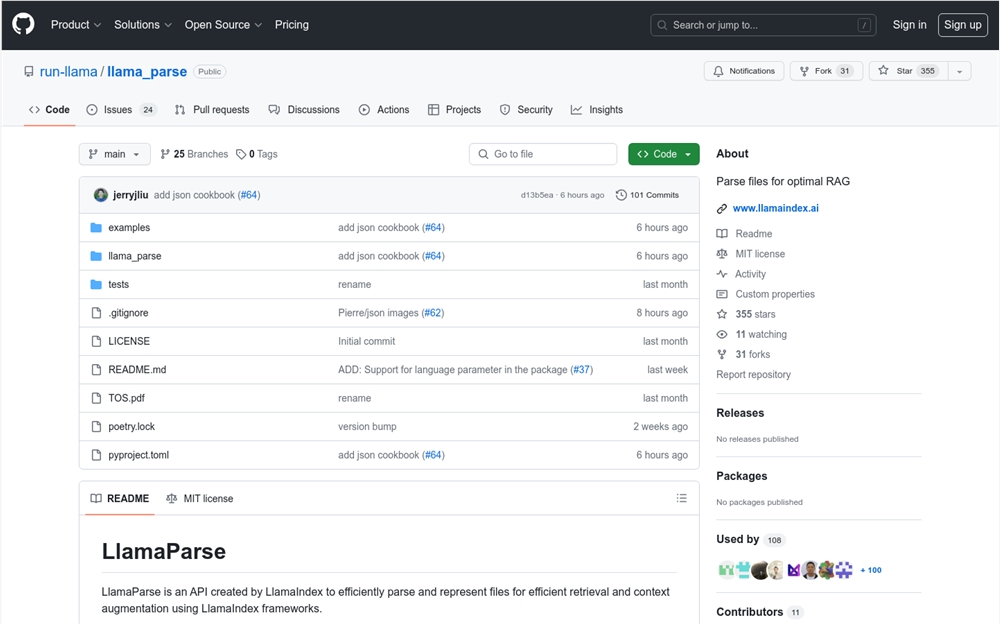Select the MIT license tab in the file viewer
This screenshot has width=1000, height=624.
point(200,498)
